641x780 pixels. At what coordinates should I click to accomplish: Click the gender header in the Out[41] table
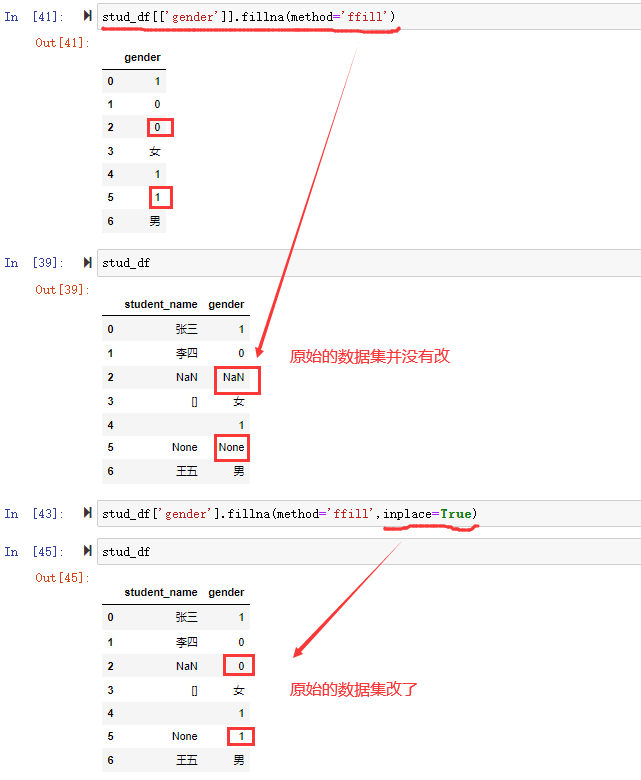[142, 58]
